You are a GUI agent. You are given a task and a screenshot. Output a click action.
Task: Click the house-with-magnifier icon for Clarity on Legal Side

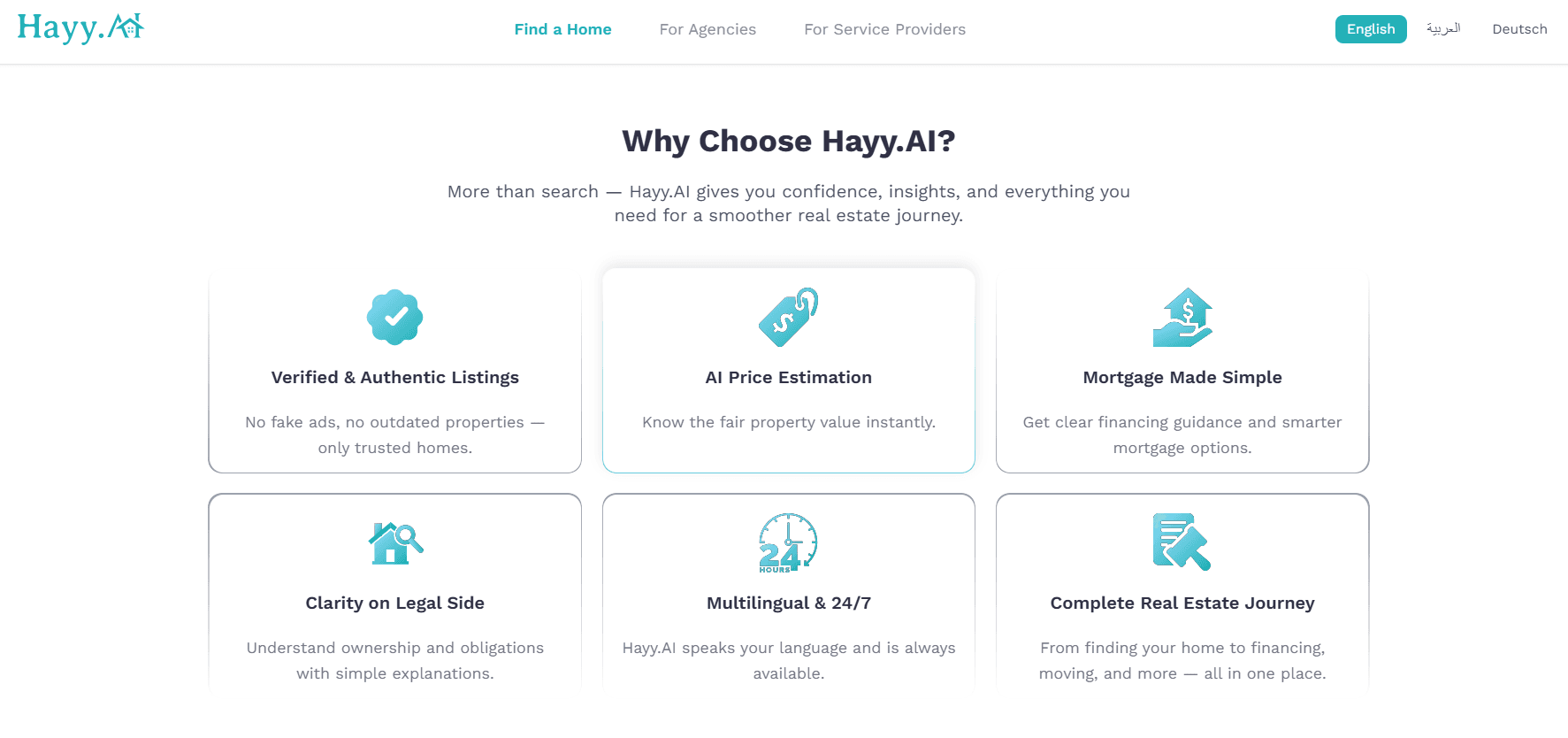point(394,542)
